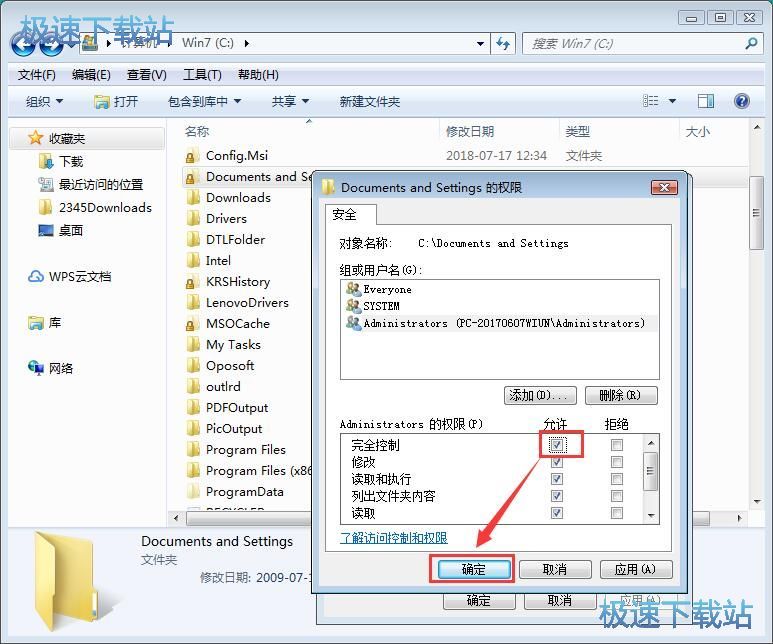This screenshot has height=644, width=773.
Task: Select the locked MSOCache folder icon
Action: (x=191, y=324)
